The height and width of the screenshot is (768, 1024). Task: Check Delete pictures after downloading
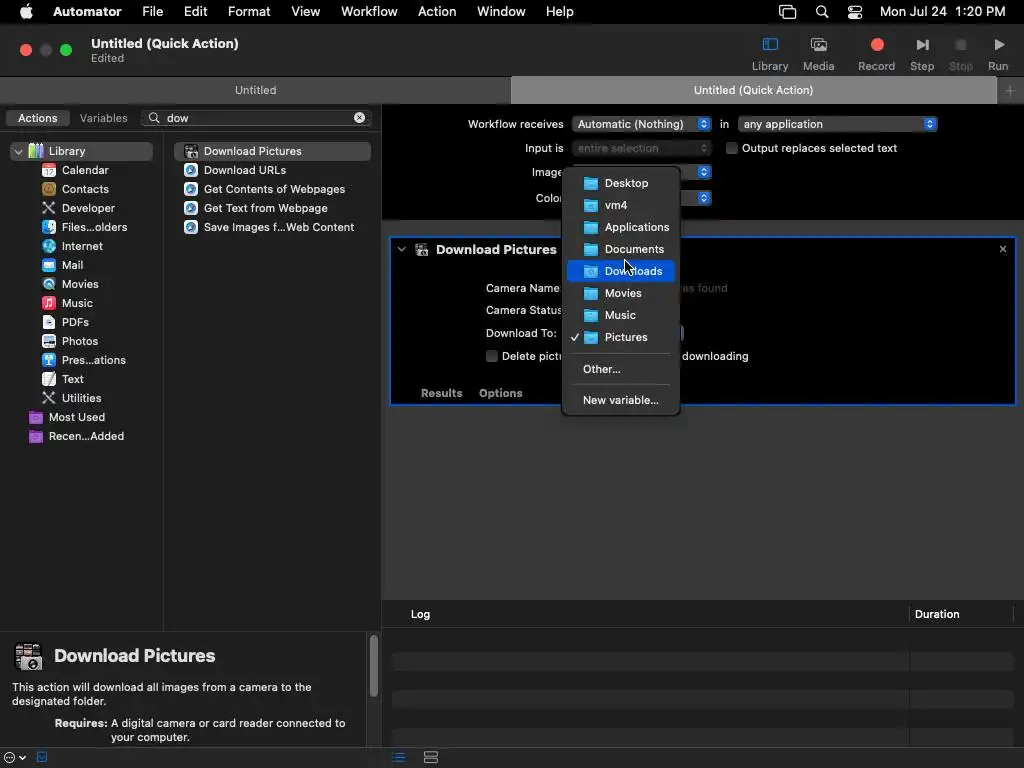pos(492,356)
